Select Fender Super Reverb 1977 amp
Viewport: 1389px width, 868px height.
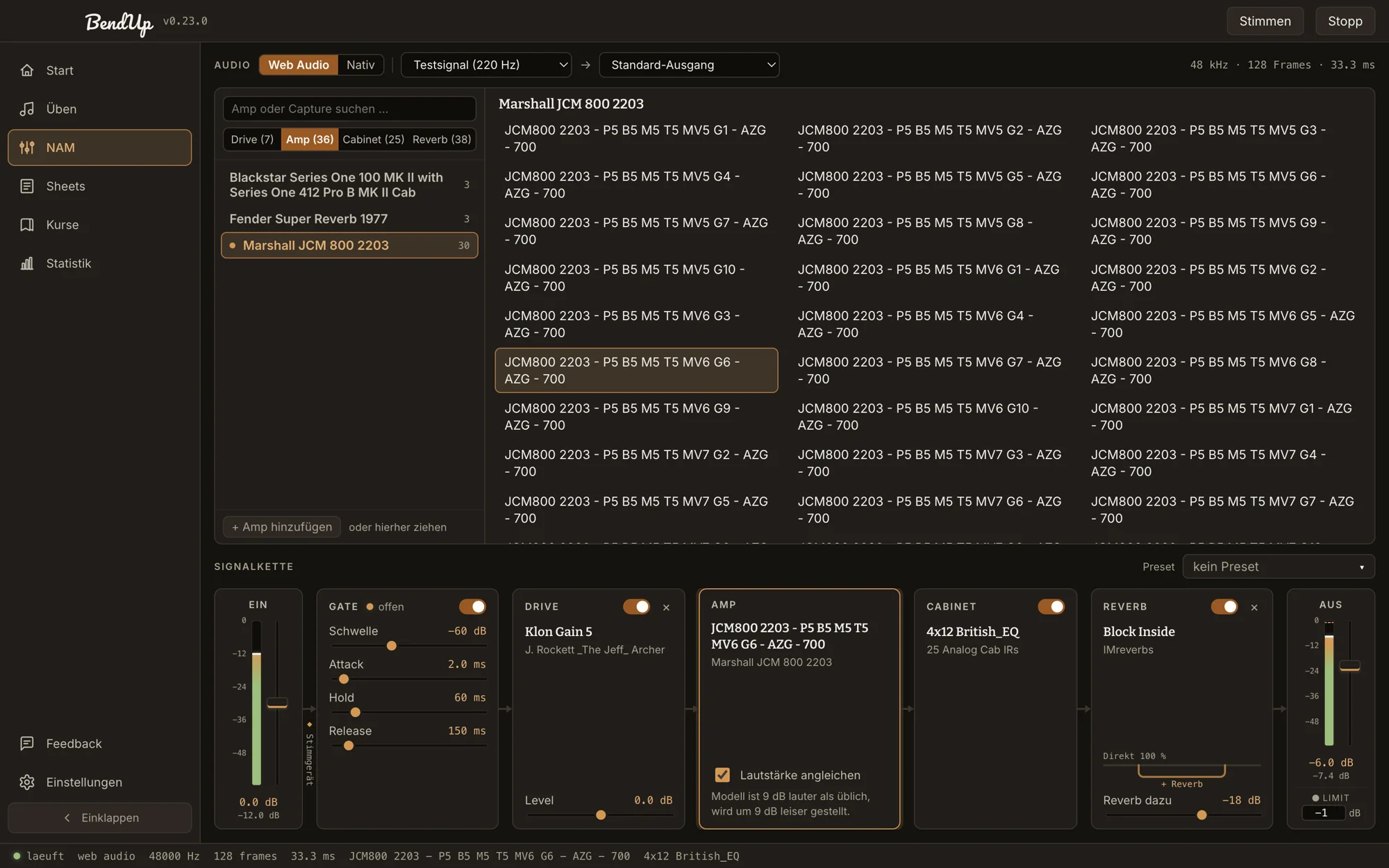[349, 219]
